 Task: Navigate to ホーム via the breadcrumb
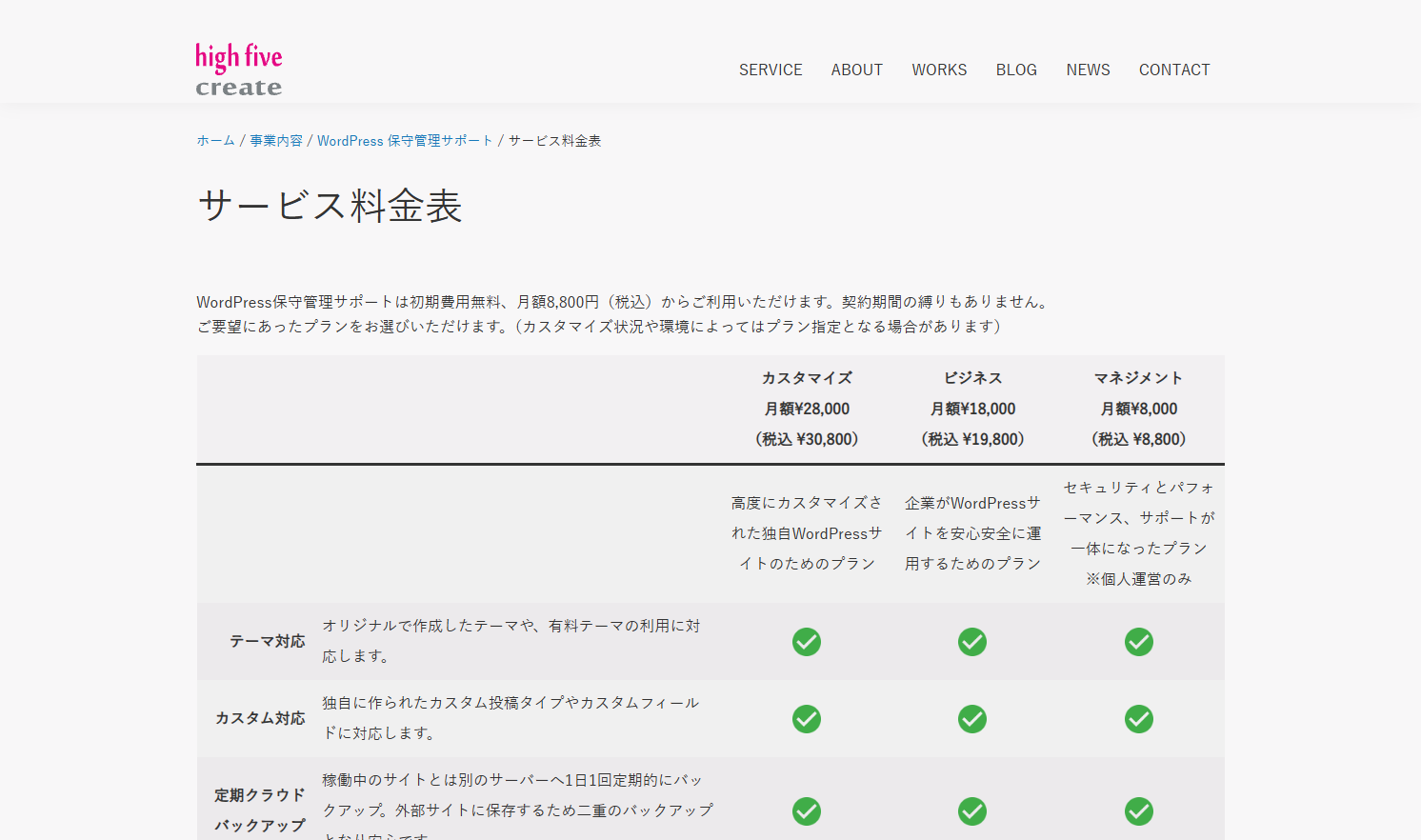coord(215,140)
